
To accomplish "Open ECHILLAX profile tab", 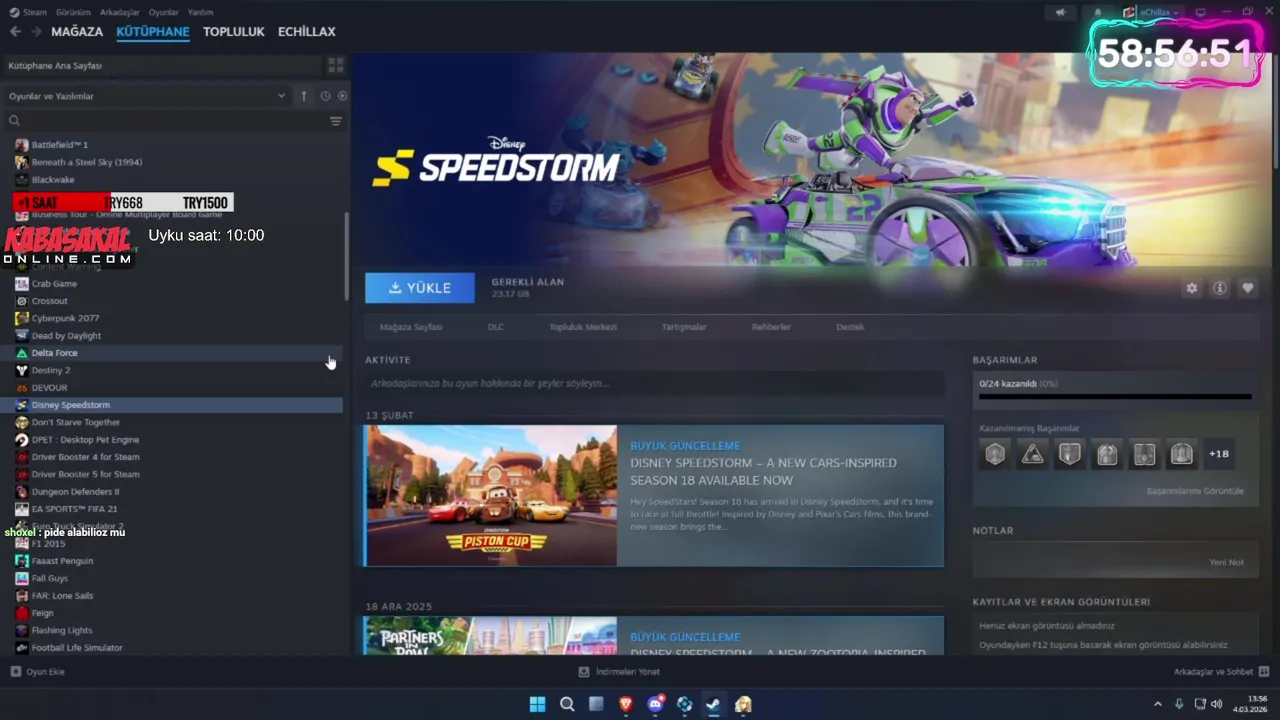I will pos(307,32).
